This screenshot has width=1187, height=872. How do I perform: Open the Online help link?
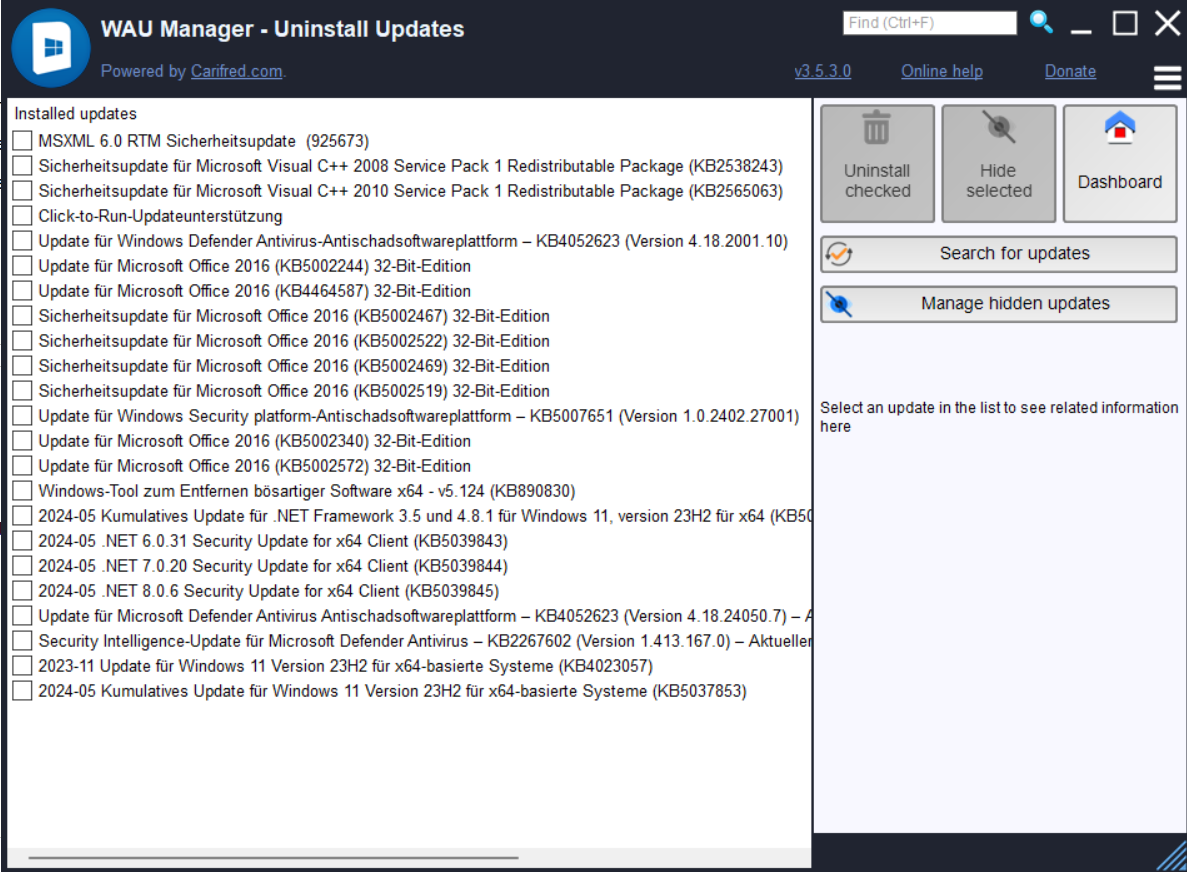tap(941, 71)
